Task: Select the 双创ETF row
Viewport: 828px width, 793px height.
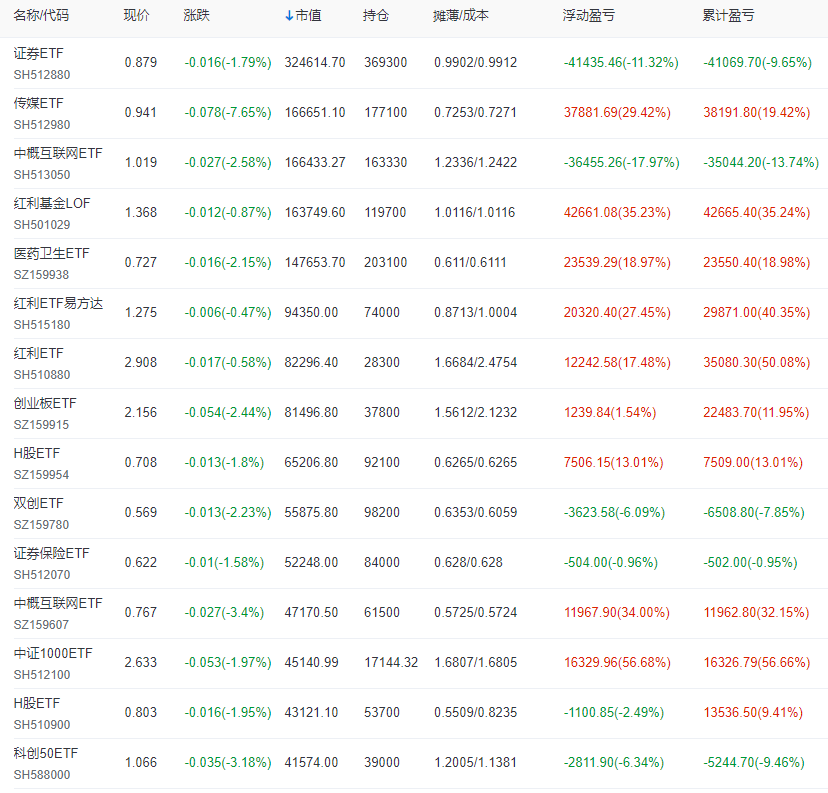Action: pos(37,503)
